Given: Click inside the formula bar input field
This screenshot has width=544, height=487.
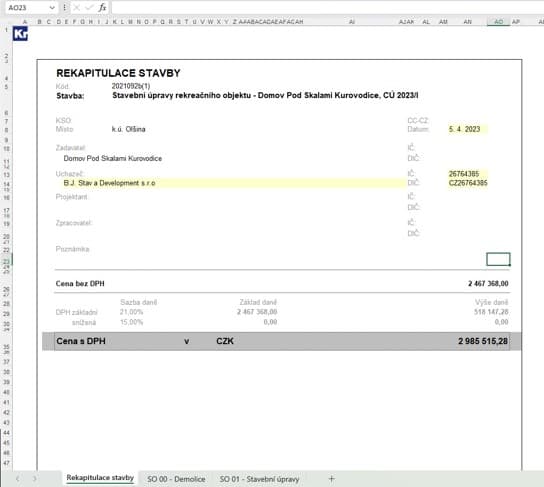Looking at the screenshot, I should [326, 7].
